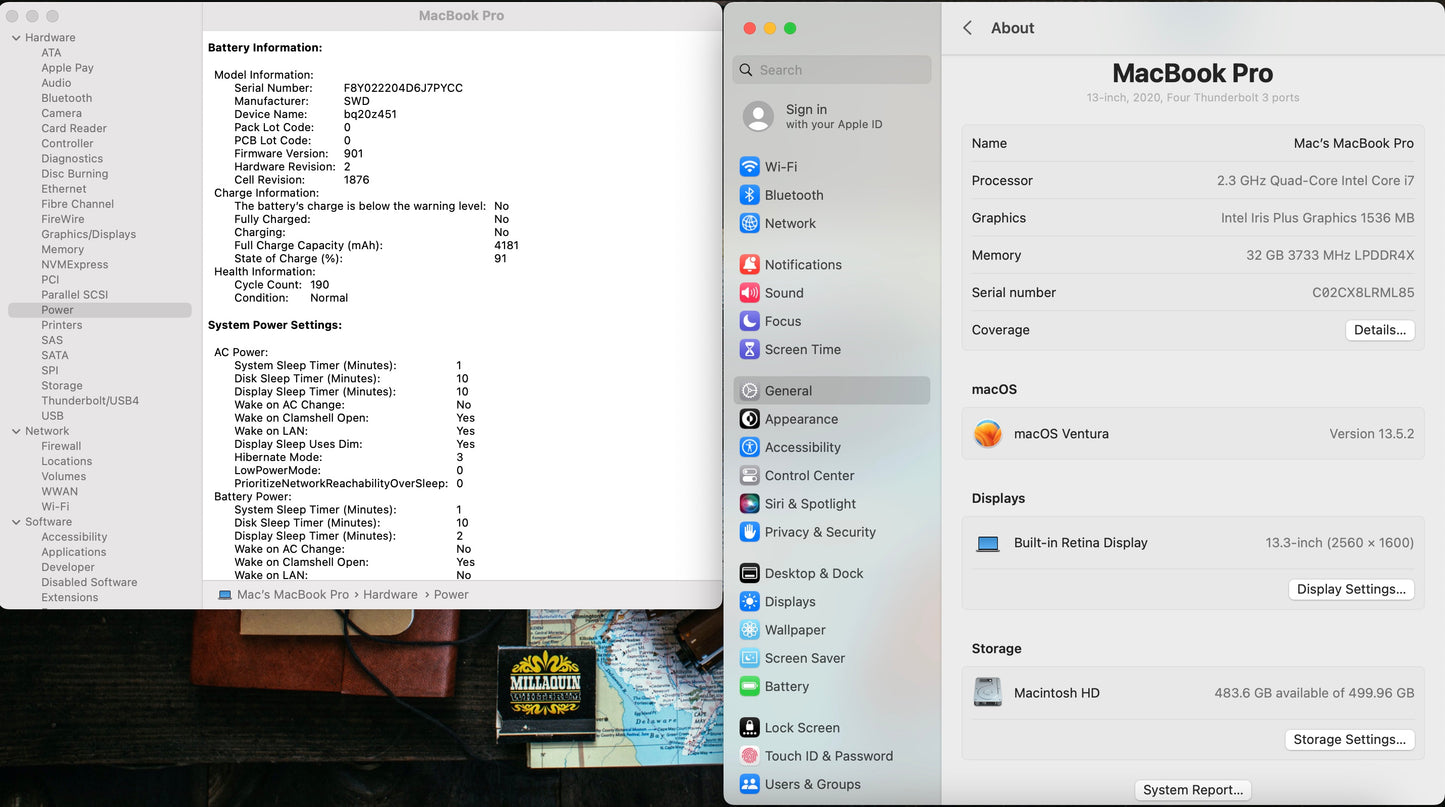The image size is (1445, 807).
Task: Select the Battery icon in sidebar
Action: point(749,687)
